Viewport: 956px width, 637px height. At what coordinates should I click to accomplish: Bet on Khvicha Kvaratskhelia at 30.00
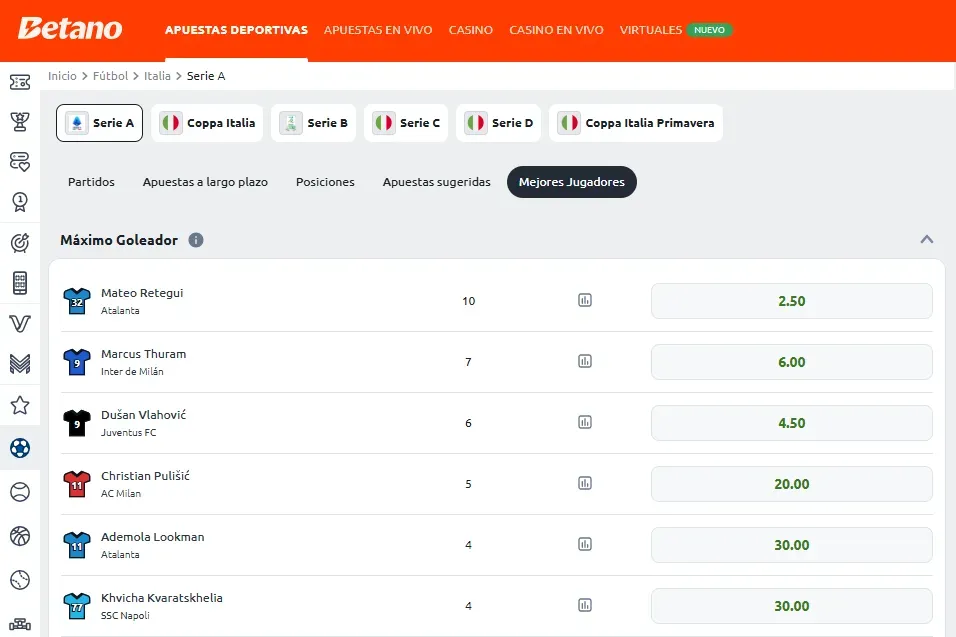tap(791, 606)
